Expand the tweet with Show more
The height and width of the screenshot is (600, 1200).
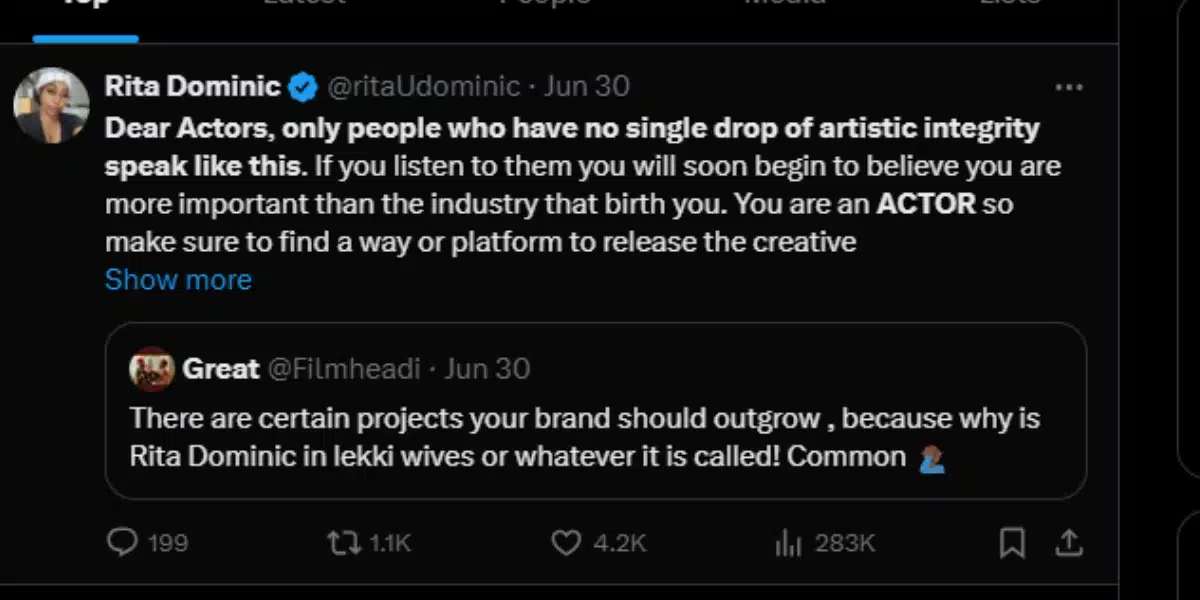(178, 279)
